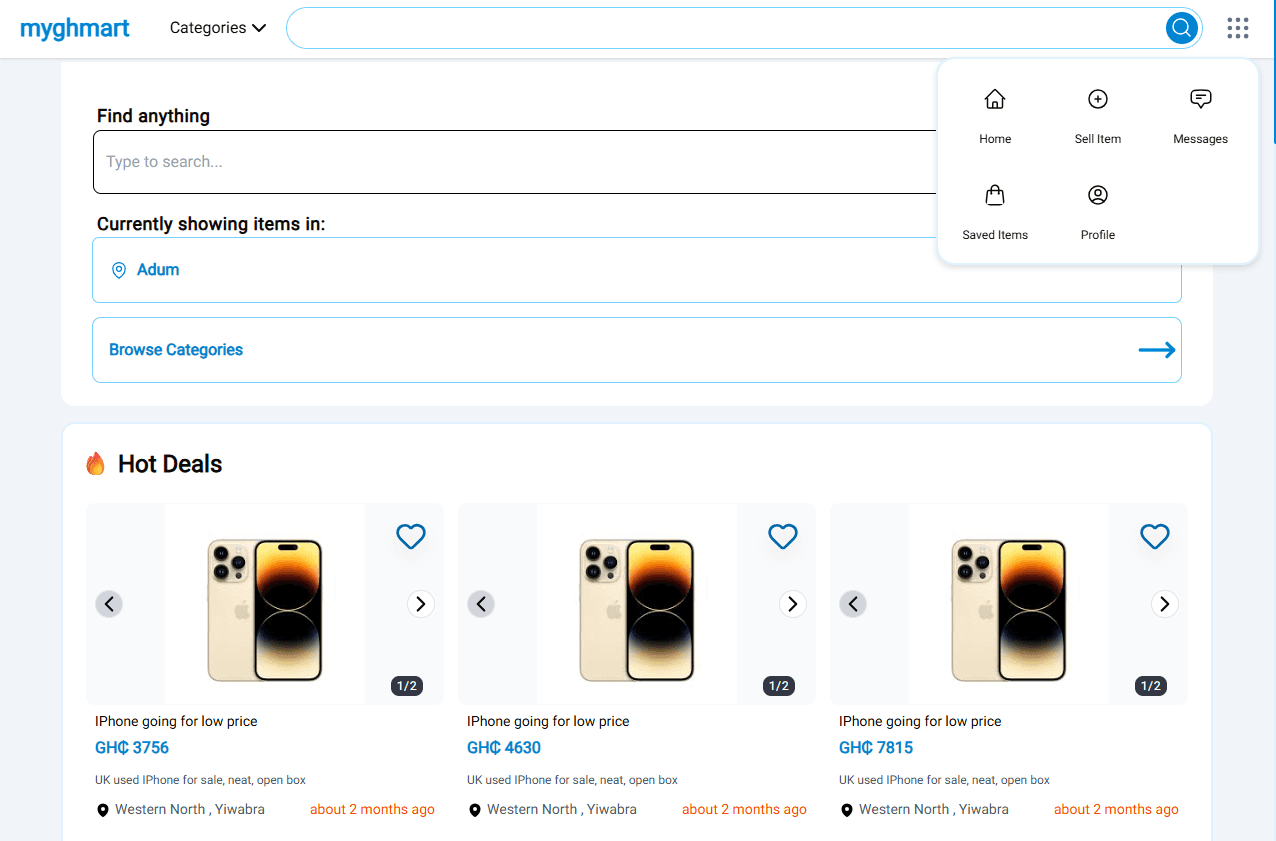This screenshot has width=1276, height=841.
Task: Favorite the GH₵ 4630 iPhone listing
Action: 783,537
